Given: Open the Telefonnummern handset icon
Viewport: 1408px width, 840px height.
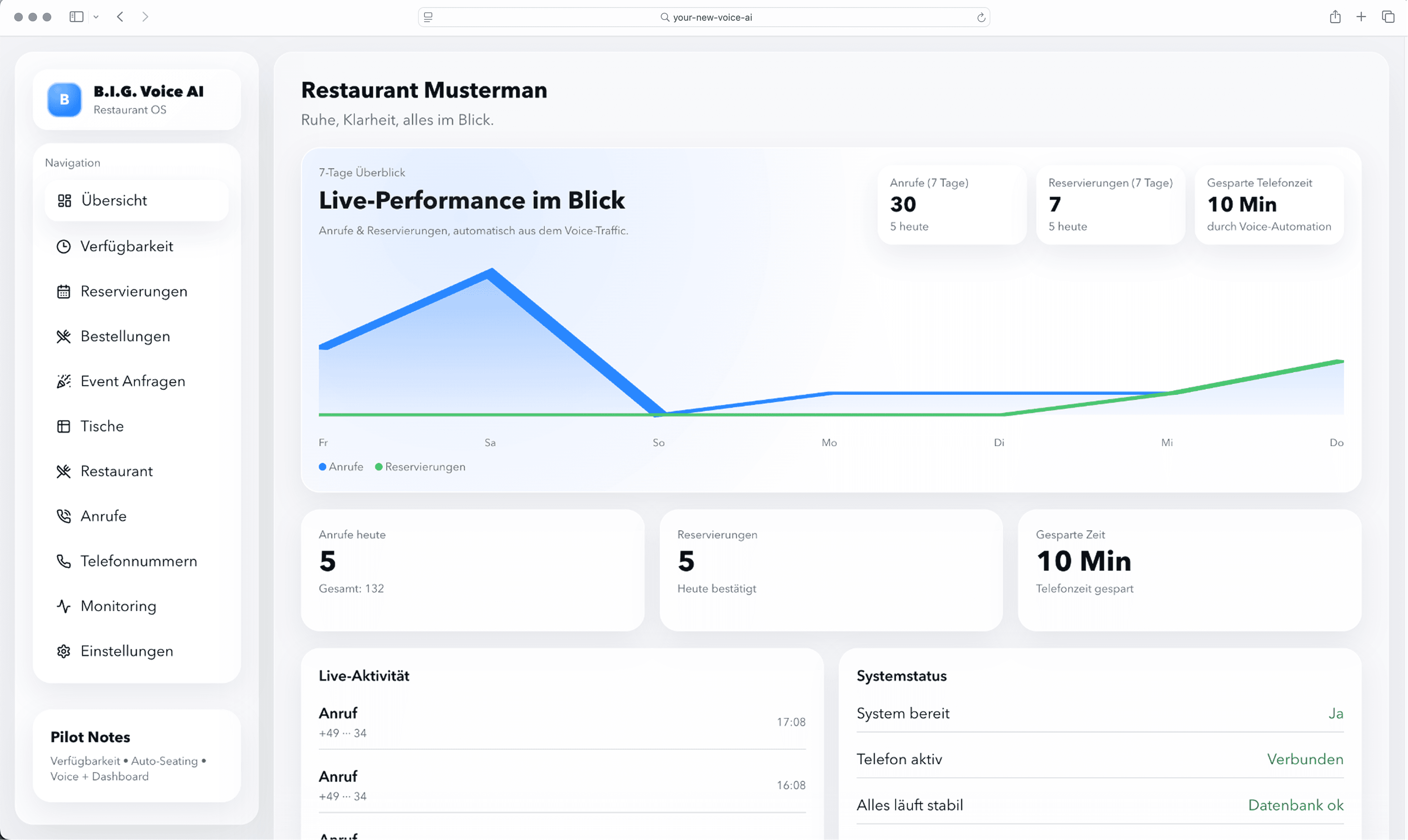Looking at the screenshot, I should [x=64, y=561].
